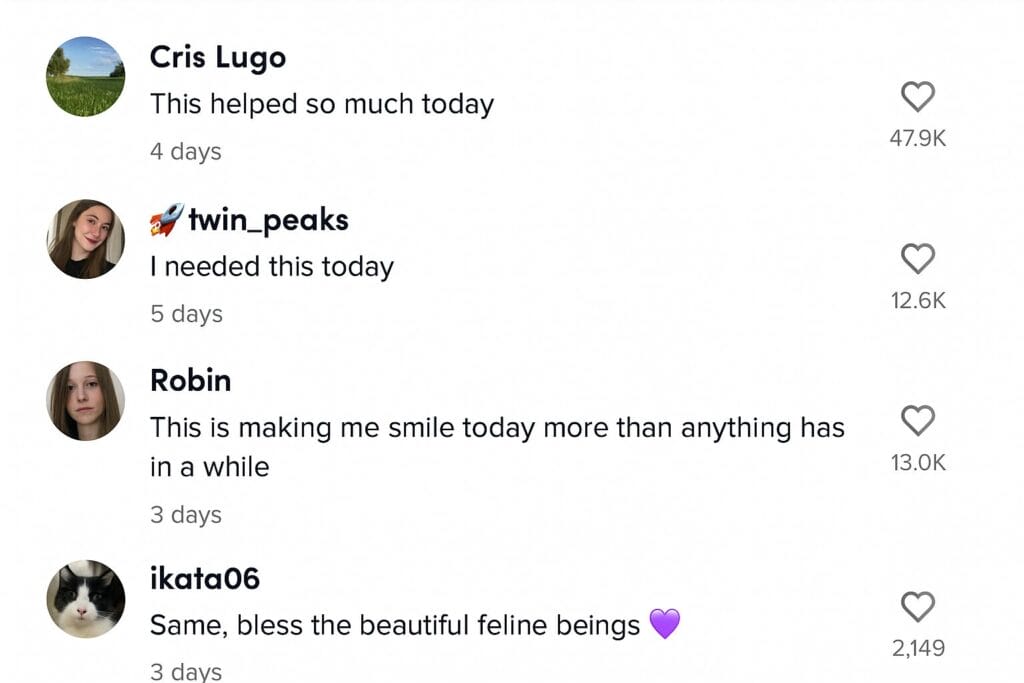Click the 12.6K like count
This screenshot has width=1024, height=683.
[x=918, y=300]
